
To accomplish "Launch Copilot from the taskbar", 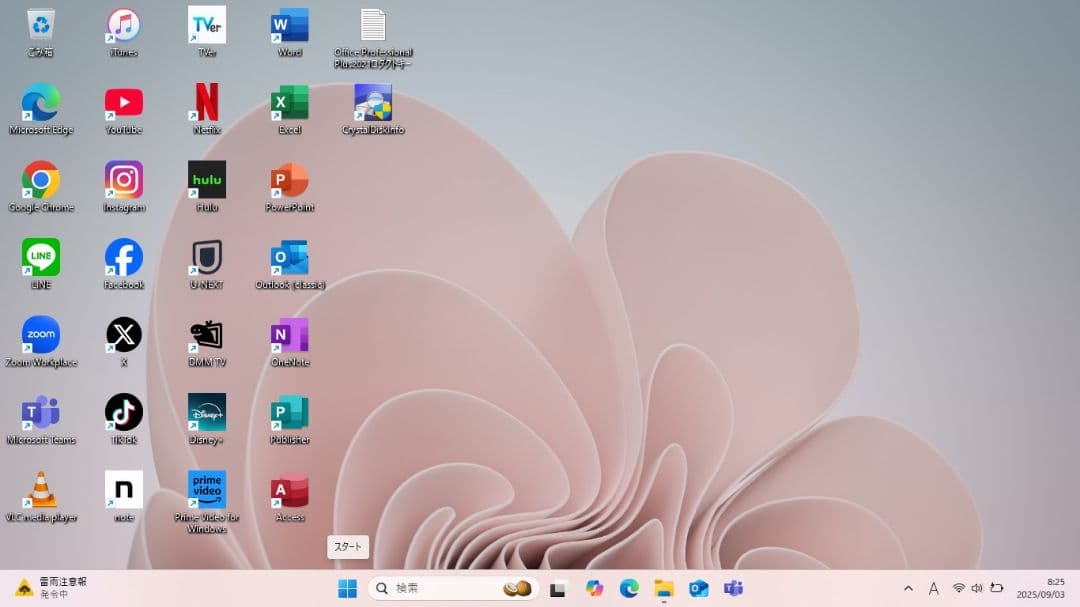I will tap(594, 588).
